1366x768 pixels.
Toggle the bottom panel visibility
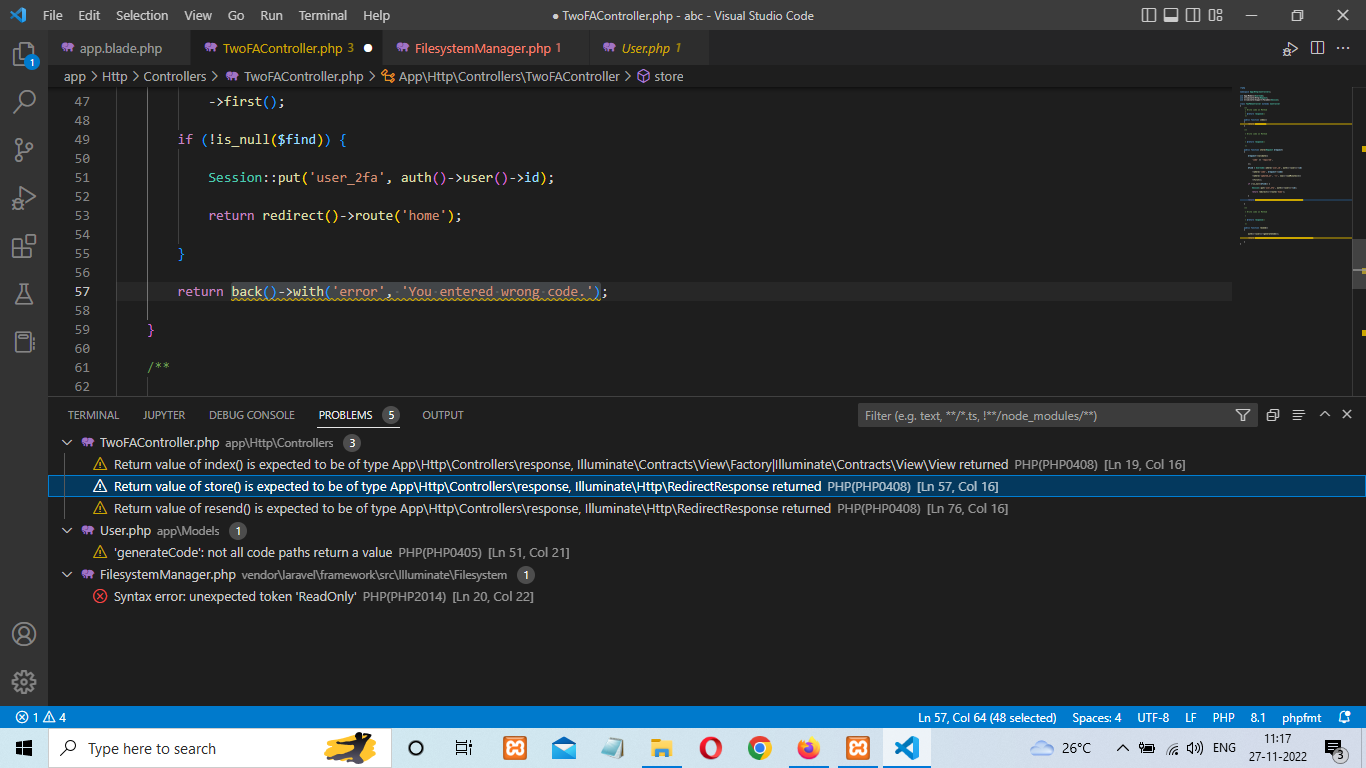[1172, 16]
